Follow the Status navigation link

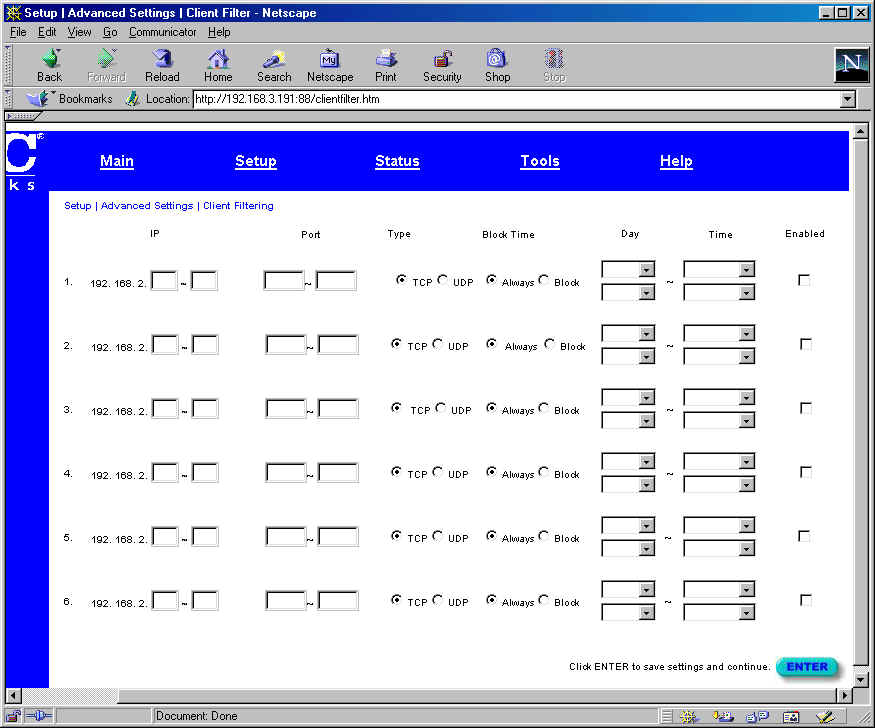(x=397, y=161)
